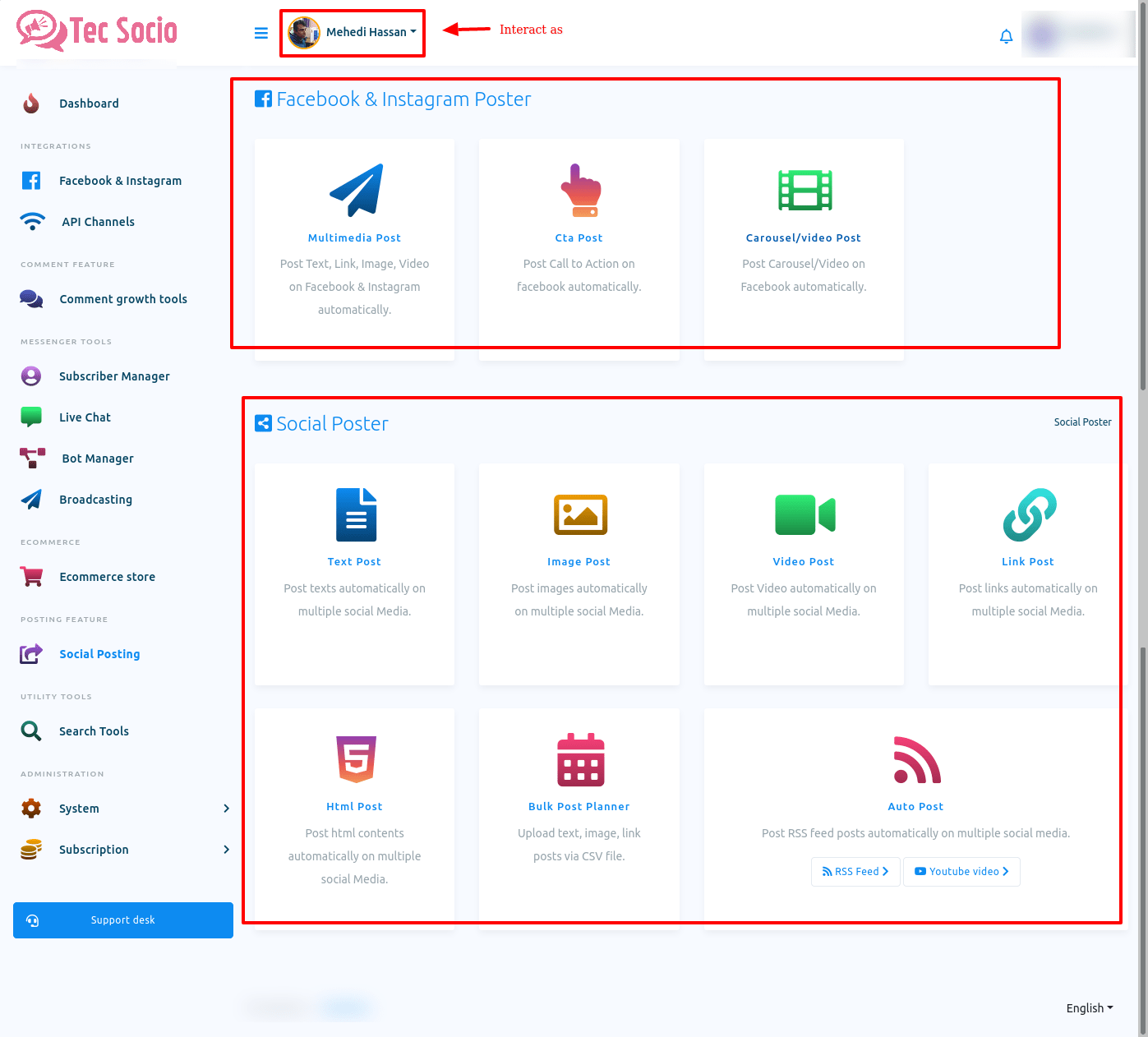Open the Bulk Post Planner calendar icon
Screen dimensions: 1148x1037
tap(580, 759)
